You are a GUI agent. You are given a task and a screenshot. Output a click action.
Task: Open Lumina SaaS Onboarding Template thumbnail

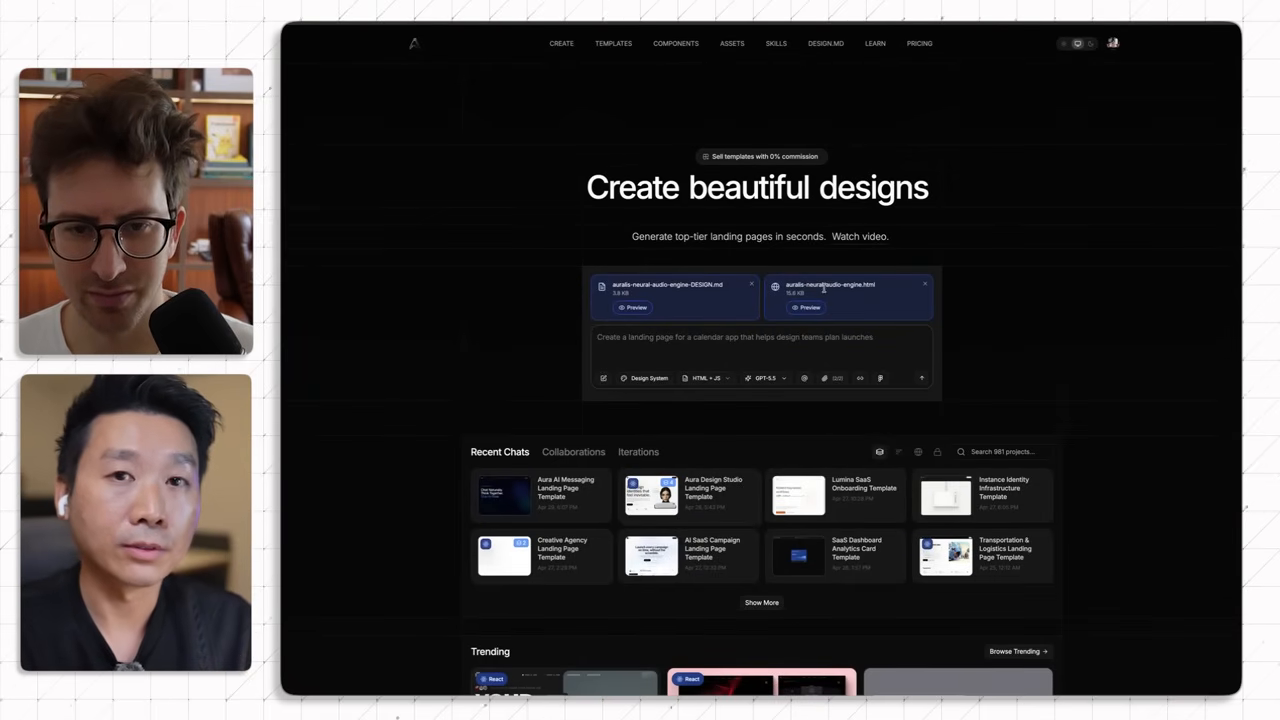pyautogui.click(x=799, y=496)
